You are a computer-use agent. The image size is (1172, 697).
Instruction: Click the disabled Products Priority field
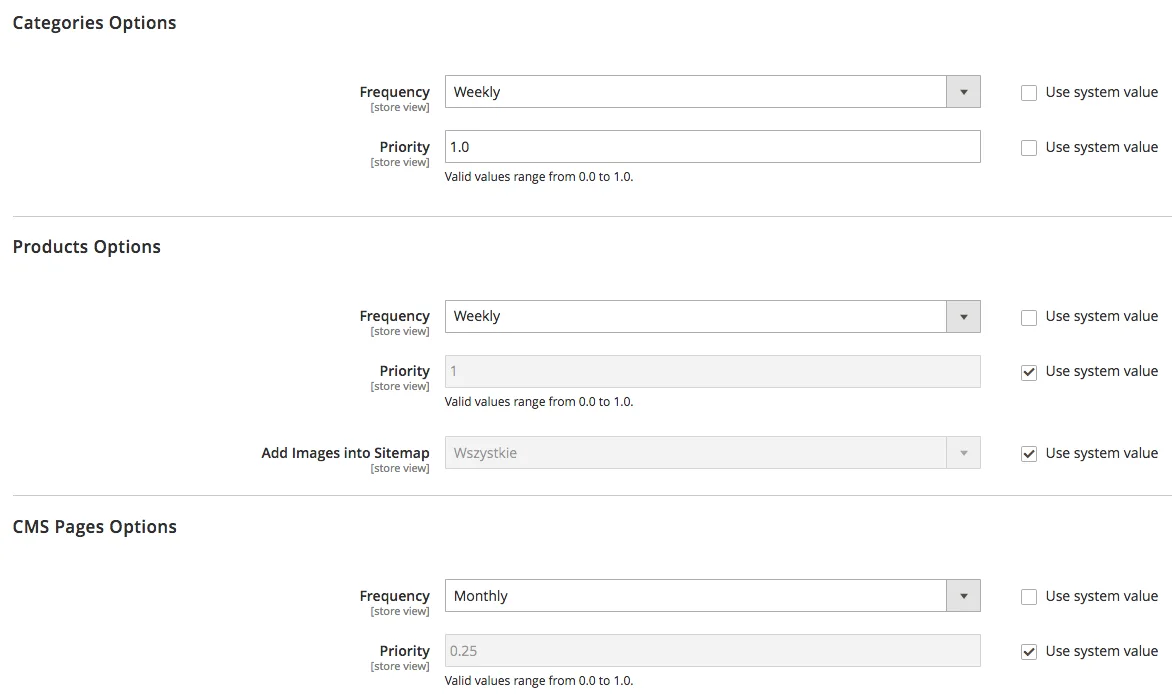(x=712, y=371)
